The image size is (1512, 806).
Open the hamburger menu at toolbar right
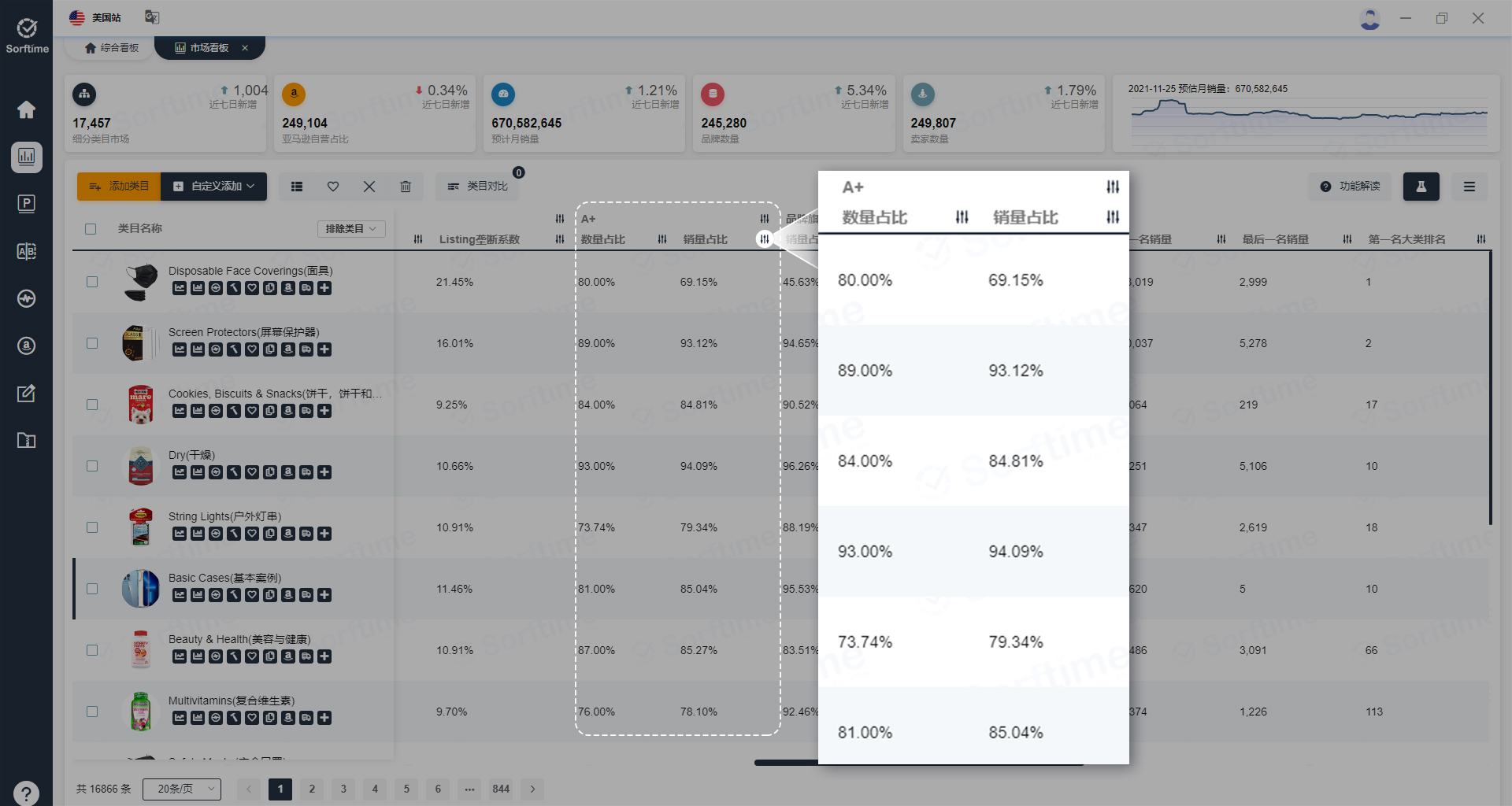[1469, 187]
